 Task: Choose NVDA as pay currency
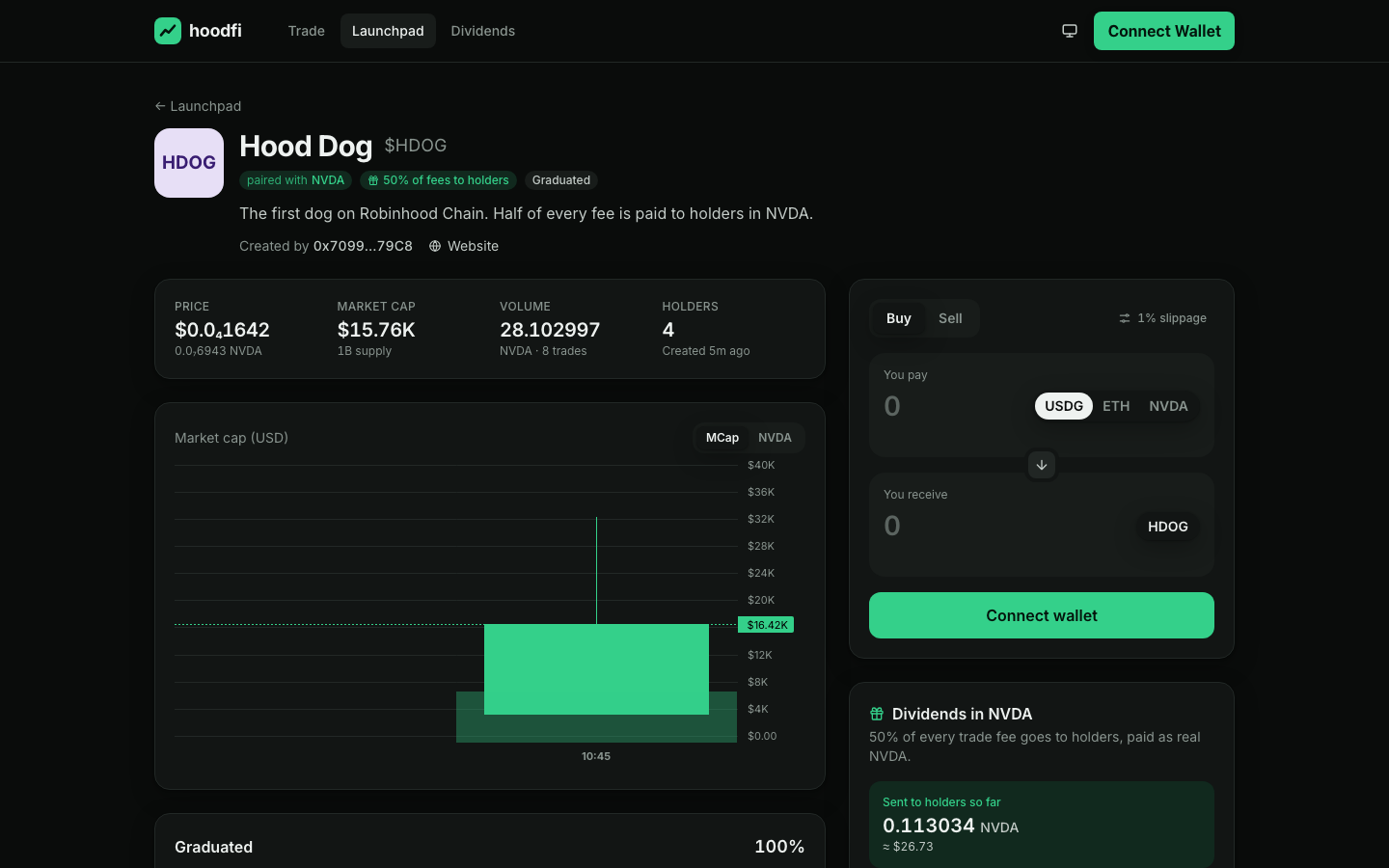point(1168,406)
